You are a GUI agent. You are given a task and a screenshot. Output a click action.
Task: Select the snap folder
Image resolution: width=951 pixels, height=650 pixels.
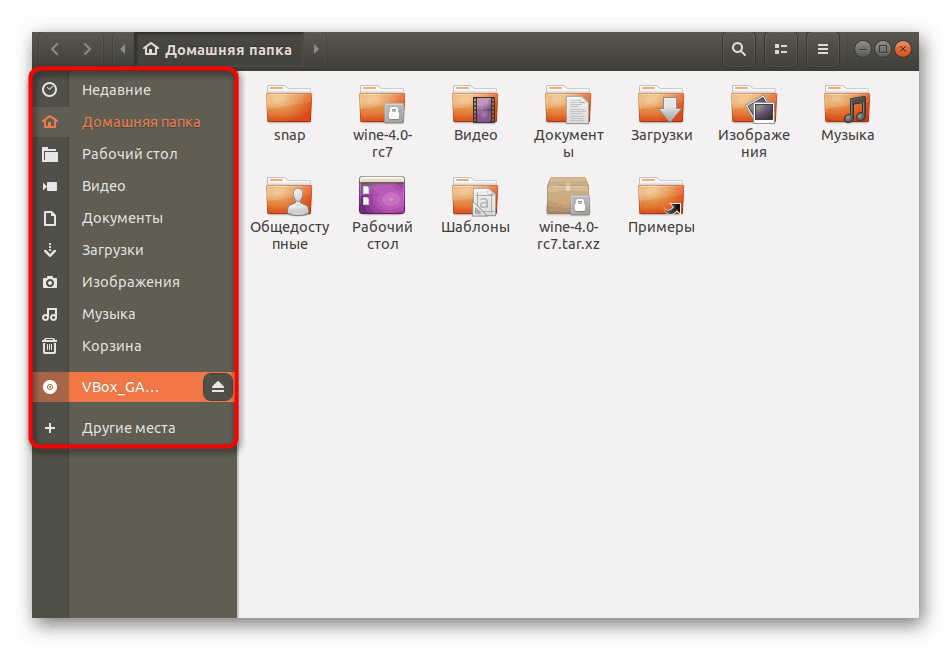(x=289, y=113)
